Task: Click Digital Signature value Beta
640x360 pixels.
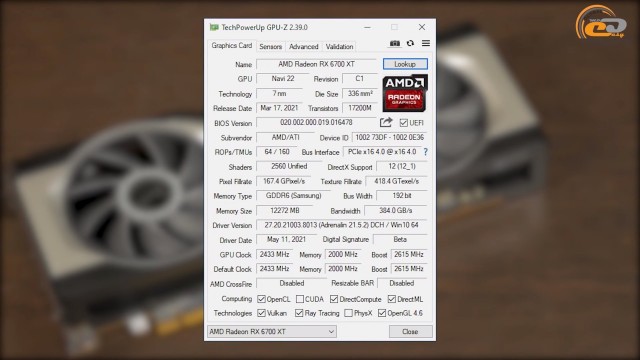Action: tap(400, 240)
